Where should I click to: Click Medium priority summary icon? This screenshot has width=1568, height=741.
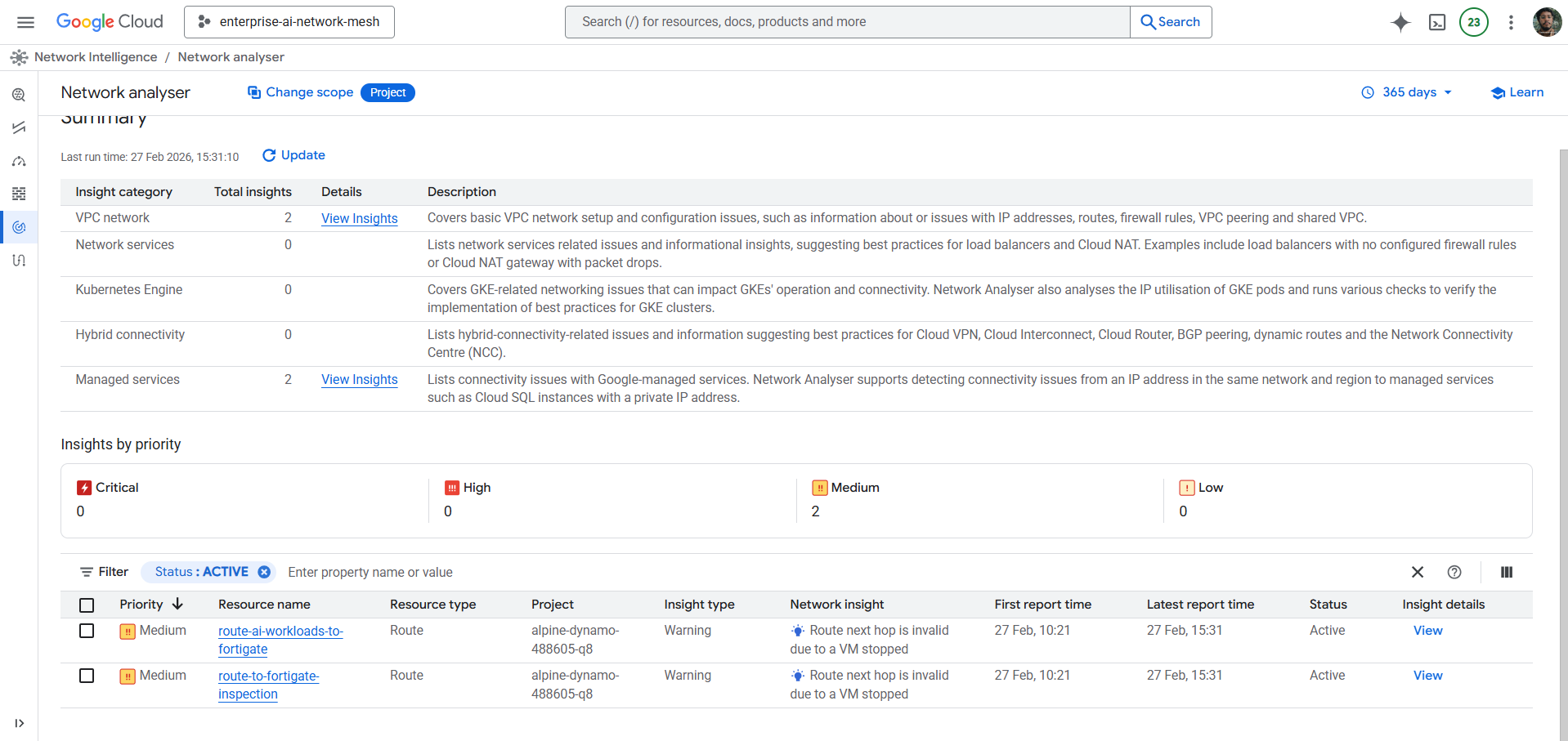[820, 488]
